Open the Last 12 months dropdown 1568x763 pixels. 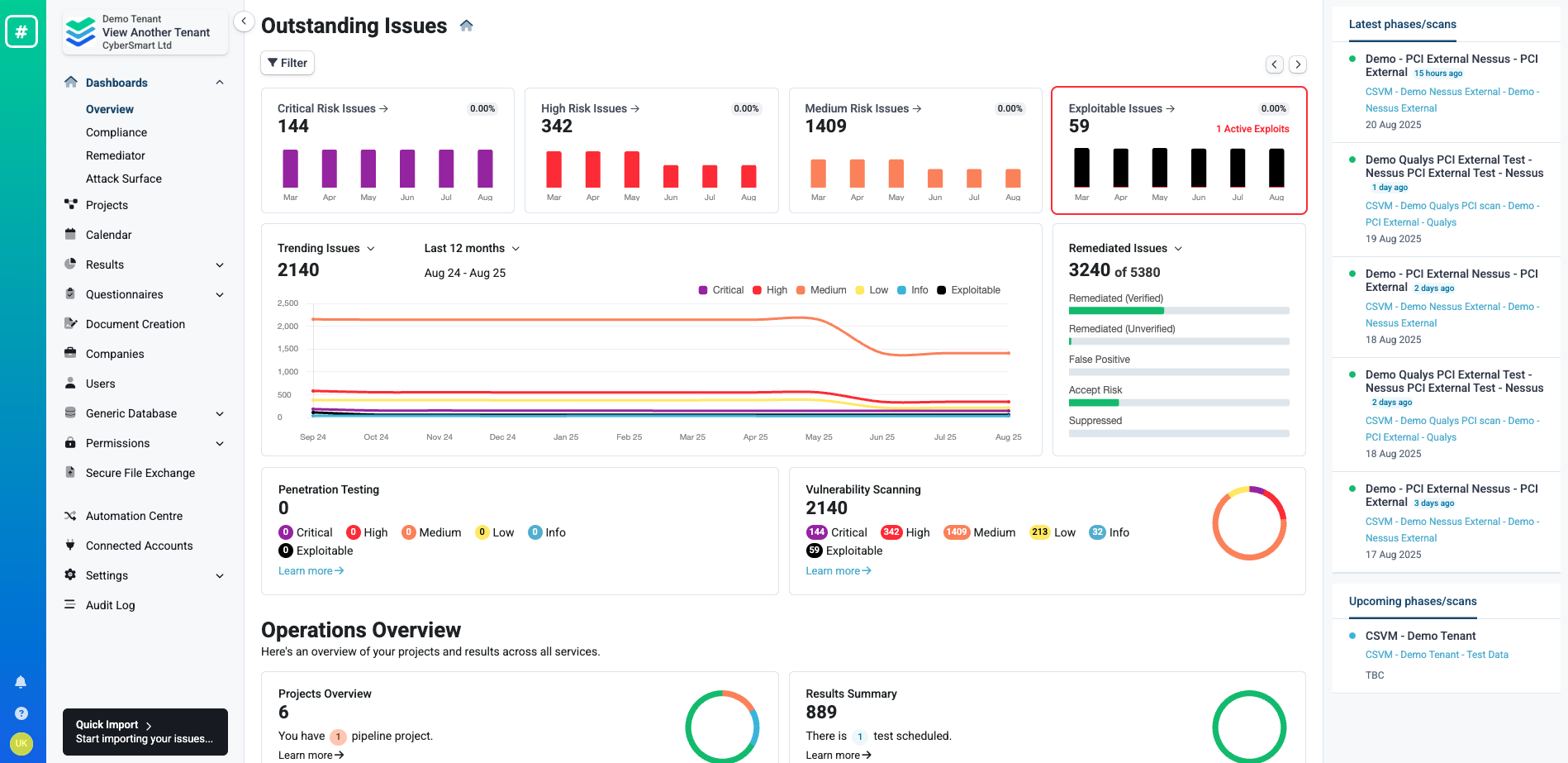pos(472,248)
